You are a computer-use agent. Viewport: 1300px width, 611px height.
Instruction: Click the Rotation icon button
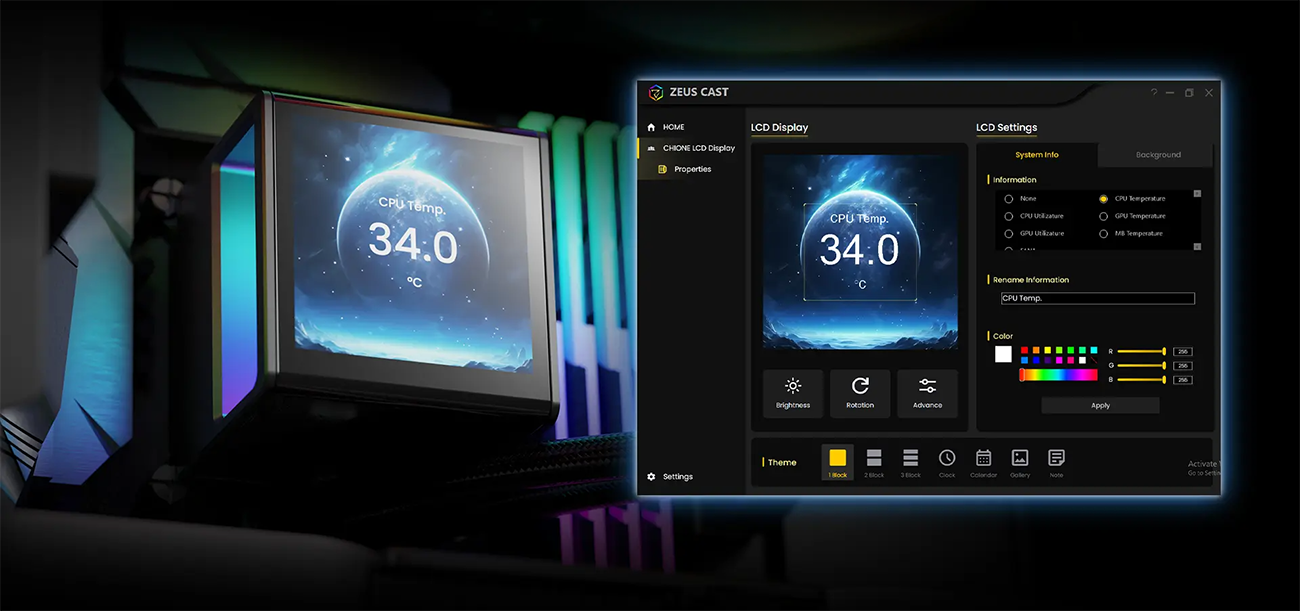(860, 393)
